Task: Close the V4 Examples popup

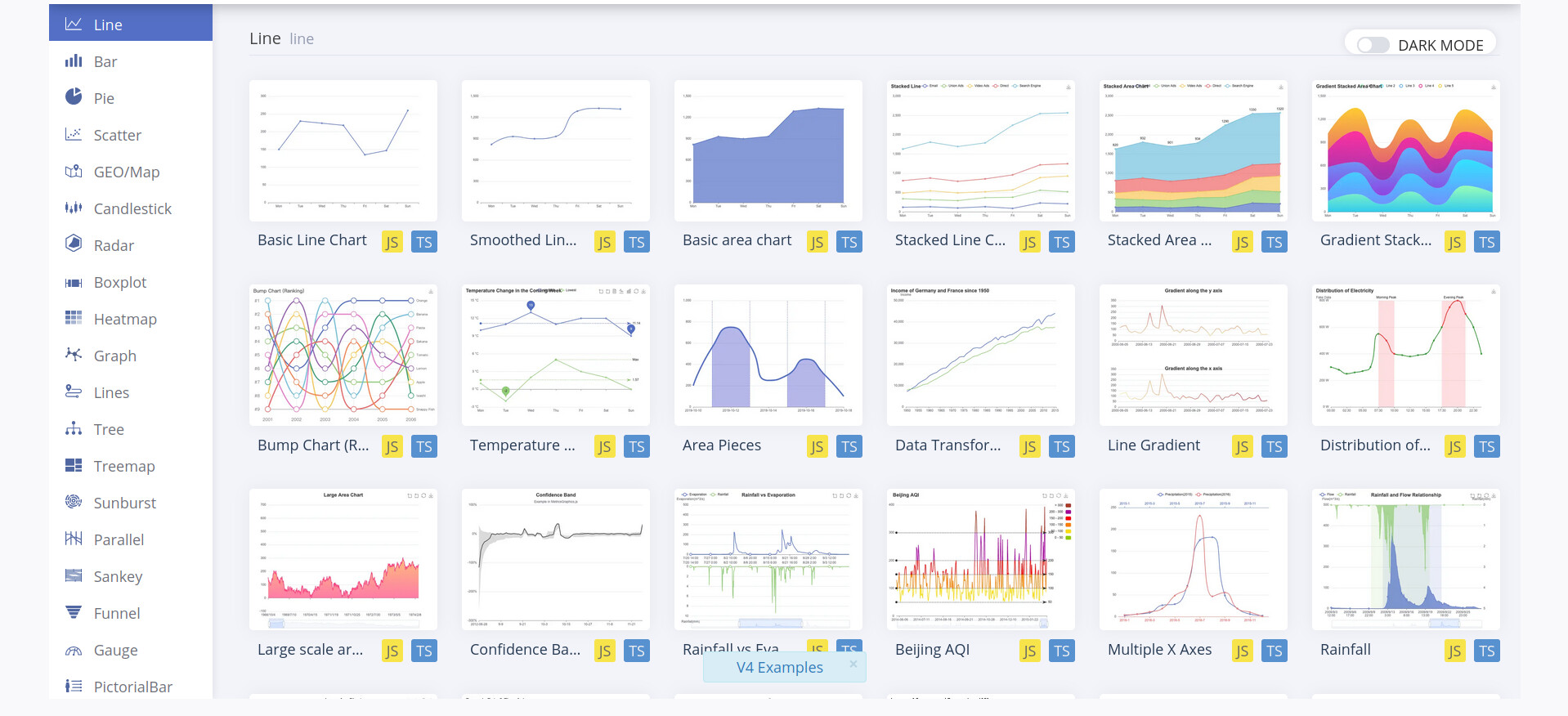Action: [853, 664]
